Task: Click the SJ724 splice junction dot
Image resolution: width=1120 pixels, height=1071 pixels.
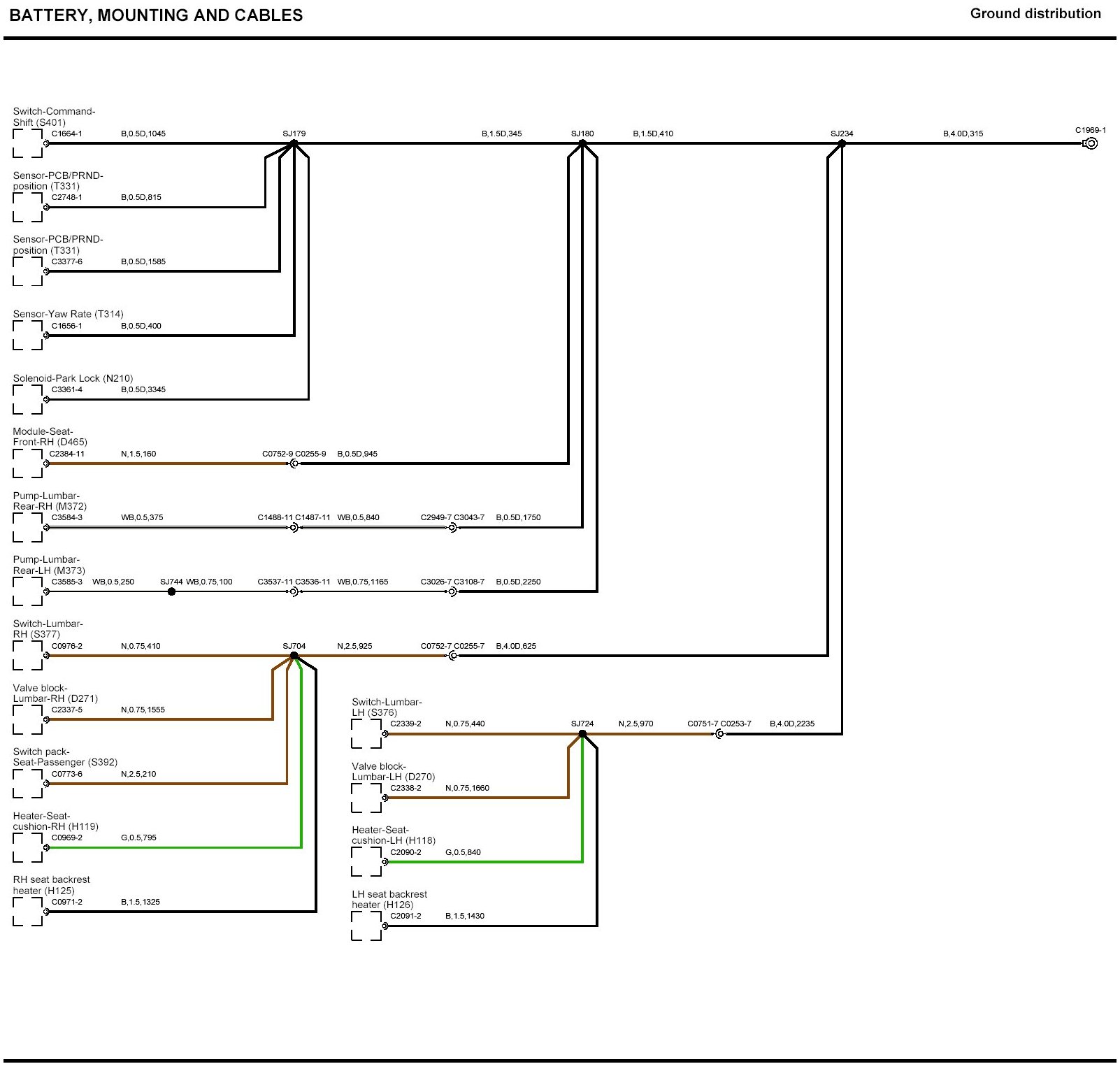Action: point(582,733)
